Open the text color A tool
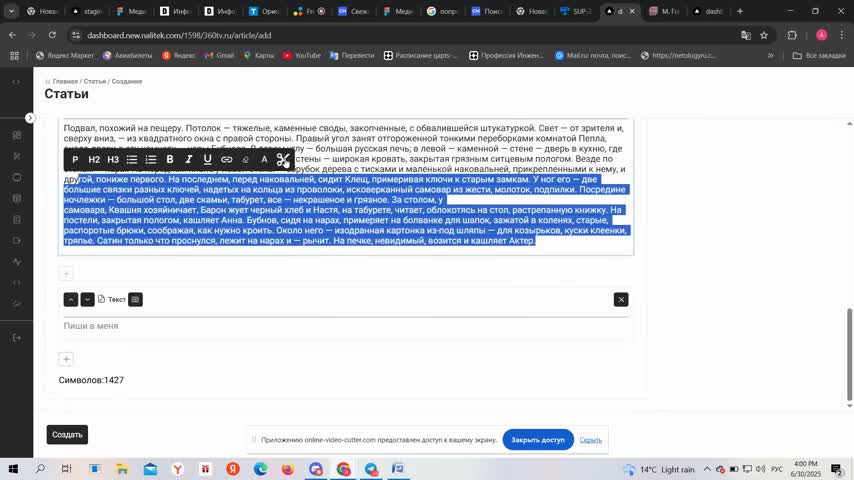Viewport: 854px width, 480px height. coord(265,160)
